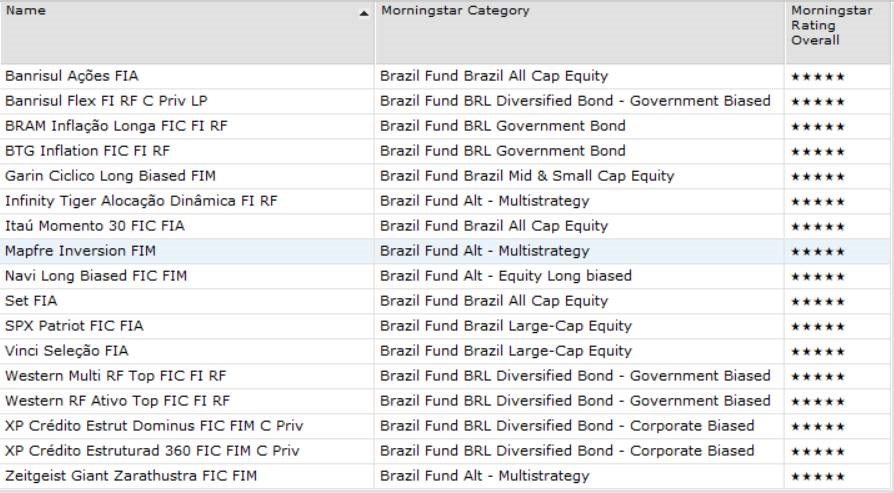Click star rating for Western RF Ativo Top

817,401
